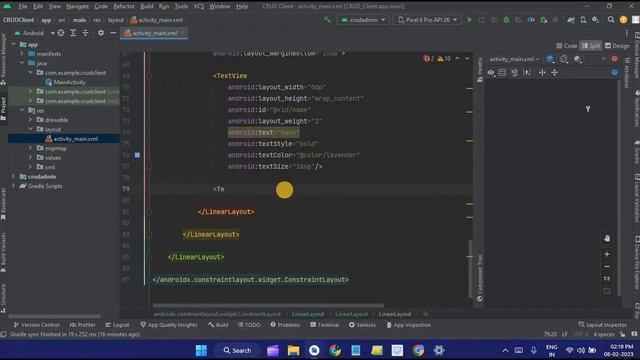This screenshot has width=640, height=360.
Task: Open the Logcat tool window
Action: 117,325
